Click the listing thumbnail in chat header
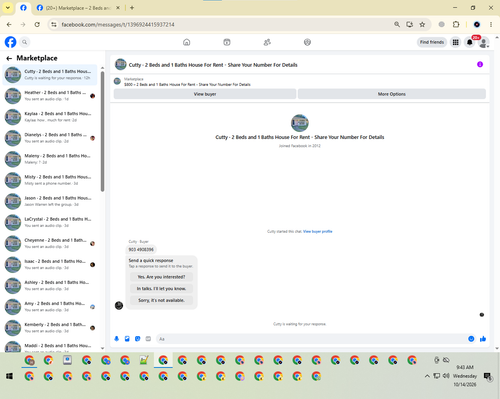500x399 pixels. point(121,64)
